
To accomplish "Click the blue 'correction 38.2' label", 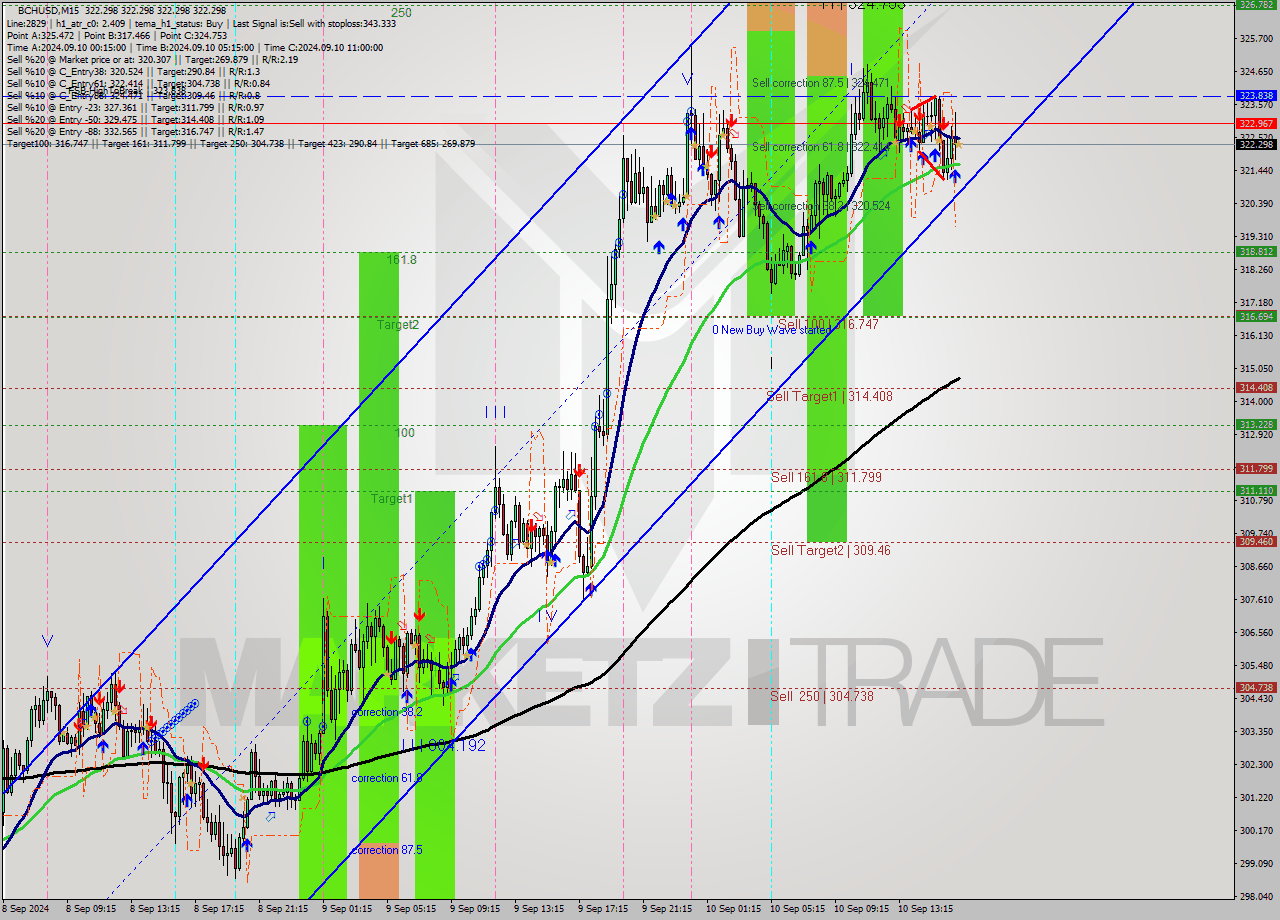I will coord(386,712).
